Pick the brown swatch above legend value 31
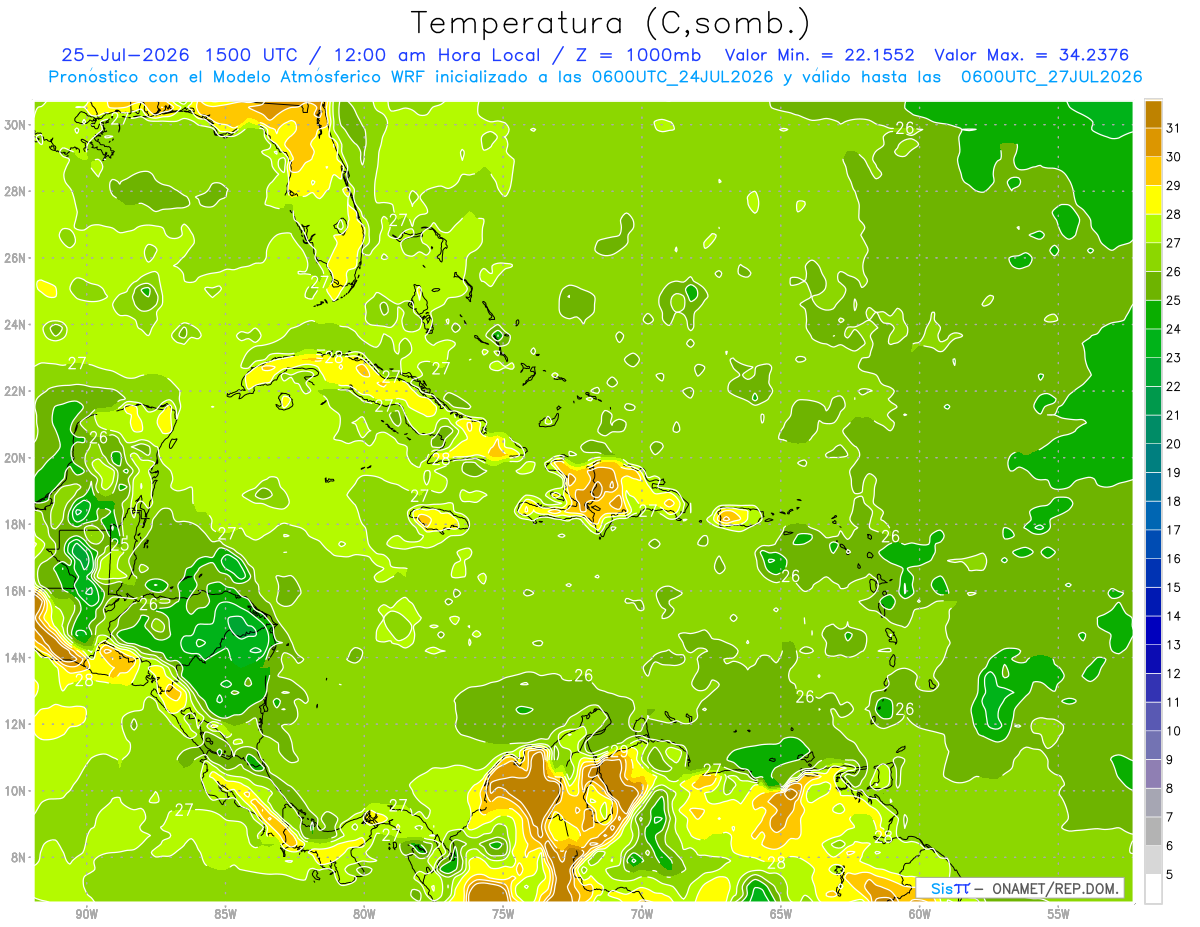Screen dimensions: 1200x927 tap(1153, 114)
